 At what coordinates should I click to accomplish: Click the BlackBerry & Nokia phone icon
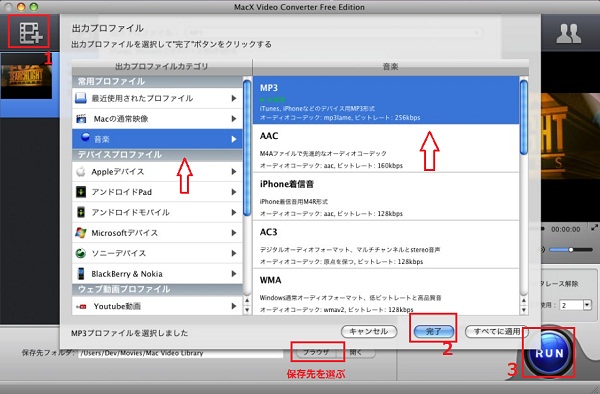tap(81, 274)
